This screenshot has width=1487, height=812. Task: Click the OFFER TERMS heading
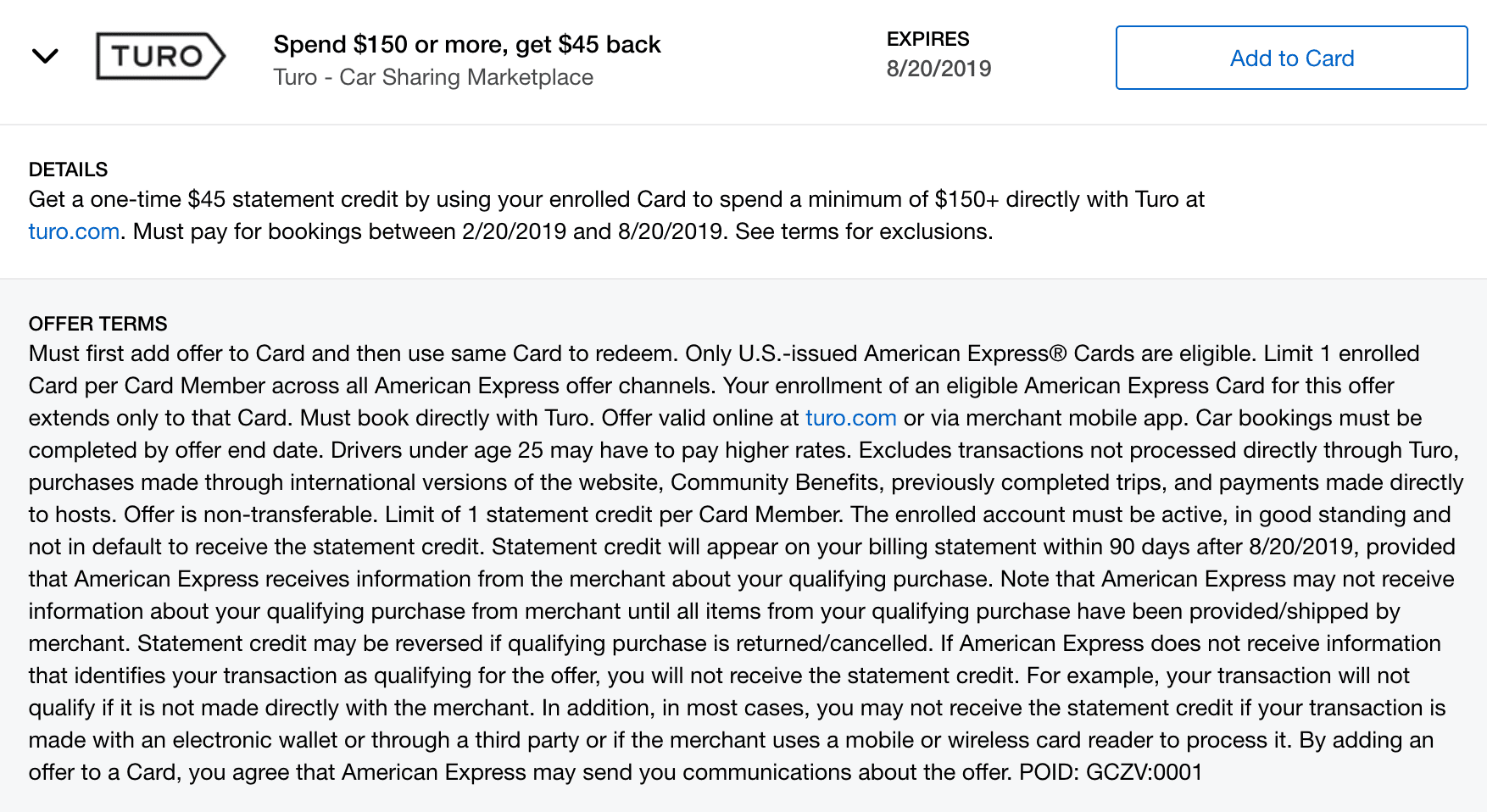97,324
